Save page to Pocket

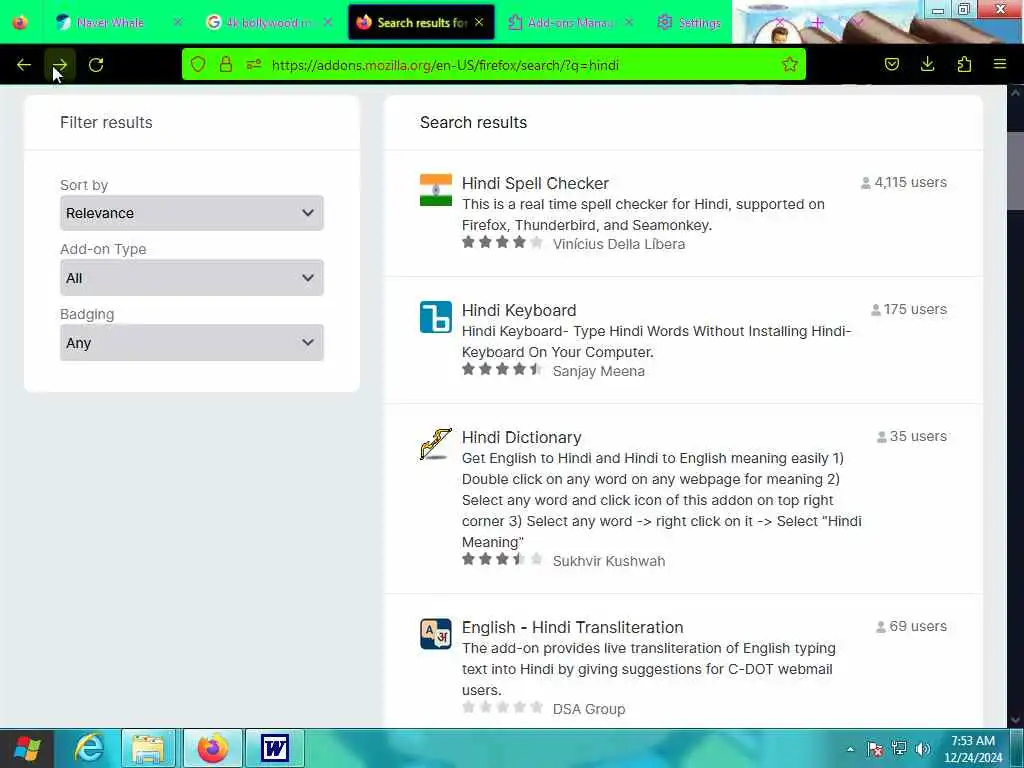click(891, 64)
